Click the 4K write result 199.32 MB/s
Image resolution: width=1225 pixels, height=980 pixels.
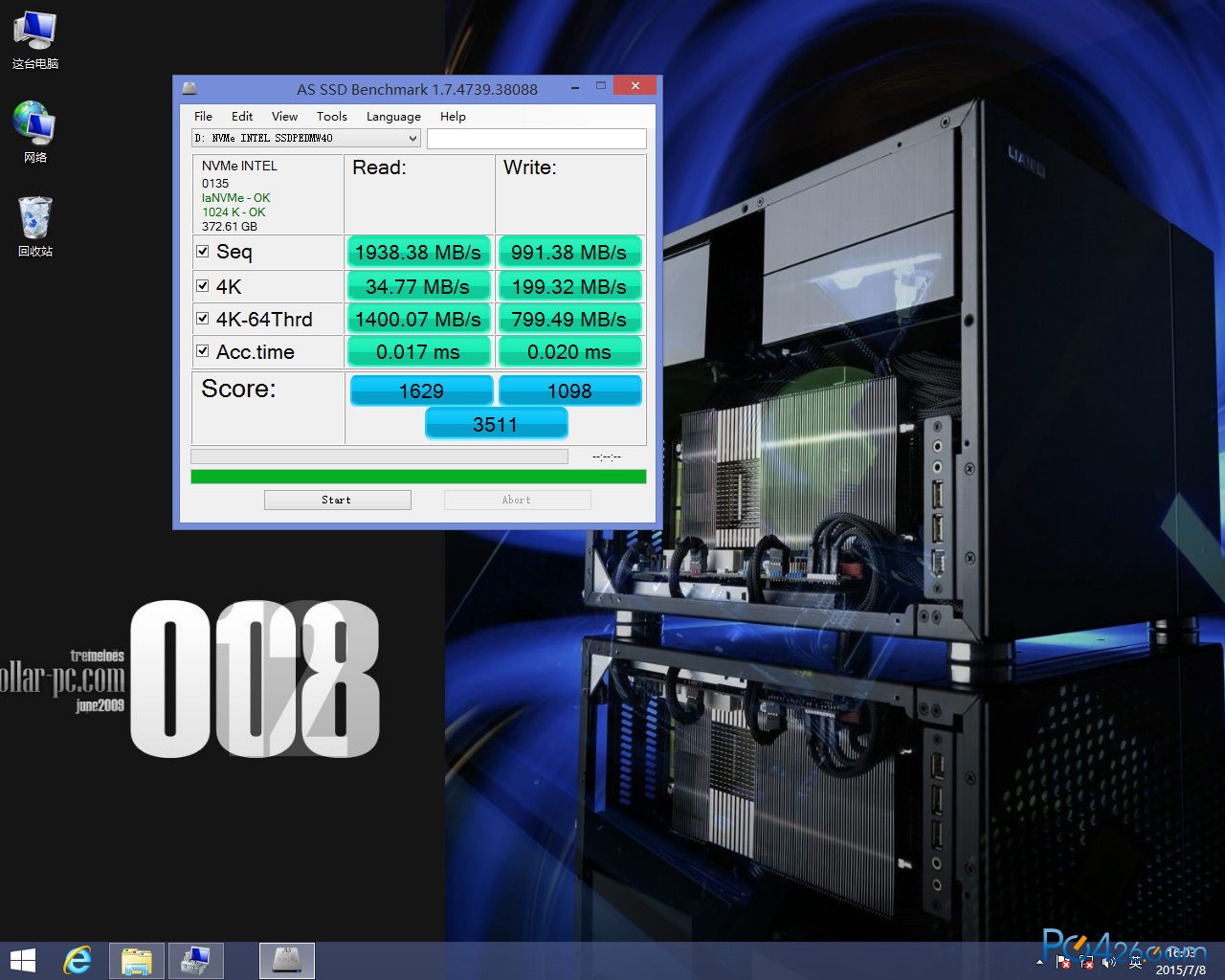coord(569,286)
